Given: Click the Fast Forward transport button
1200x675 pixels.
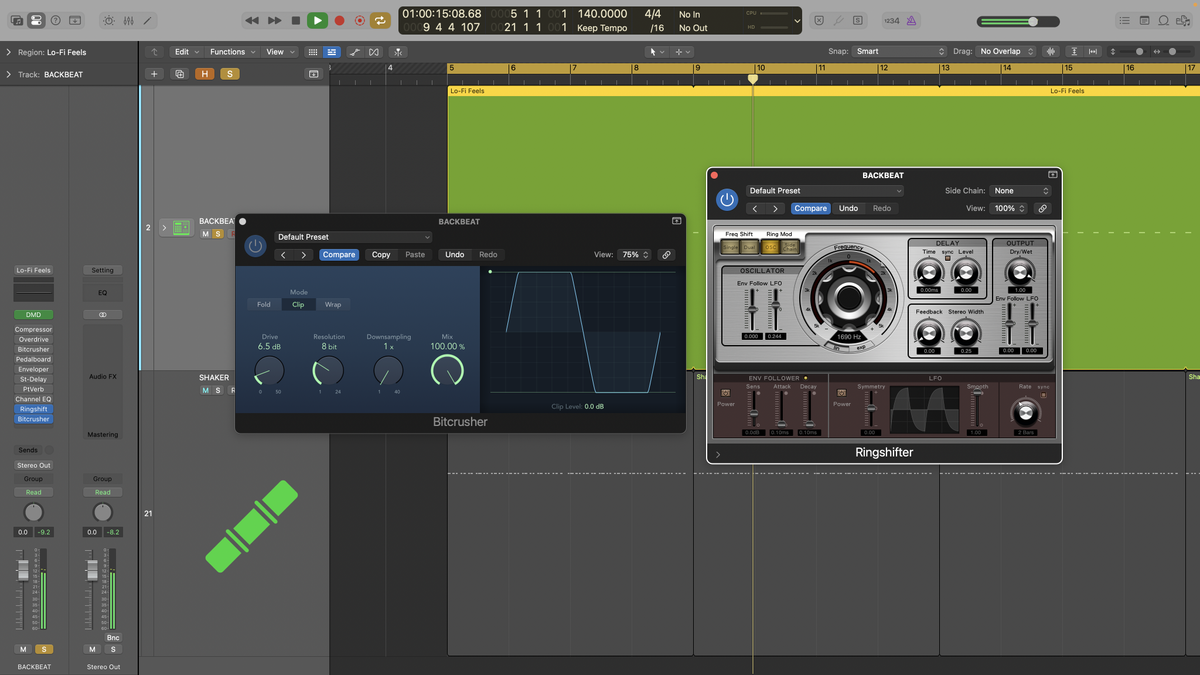Looking at the screenshot, I should pos(274,20).
